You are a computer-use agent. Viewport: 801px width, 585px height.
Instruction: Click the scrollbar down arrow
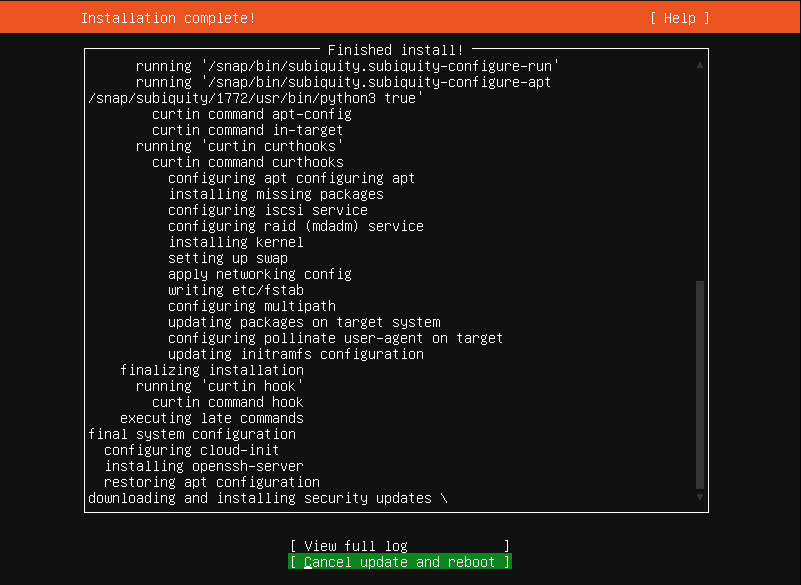pyautogui.click(x=700, y=497)
